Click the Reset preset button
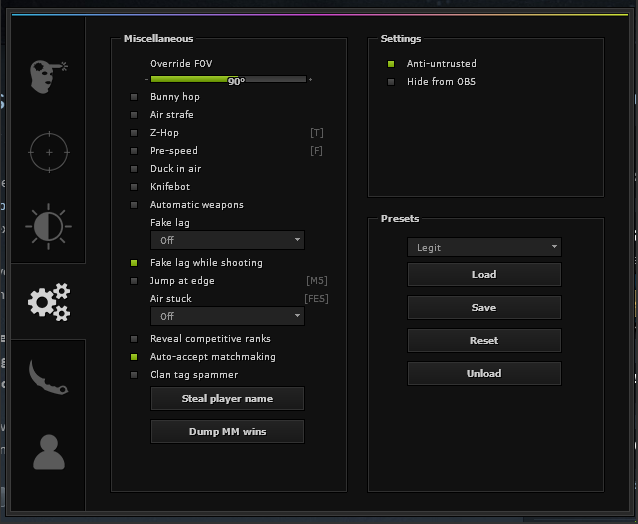This screenshot has width=638, height=524. pyautogui.click(x=484, y=341)
